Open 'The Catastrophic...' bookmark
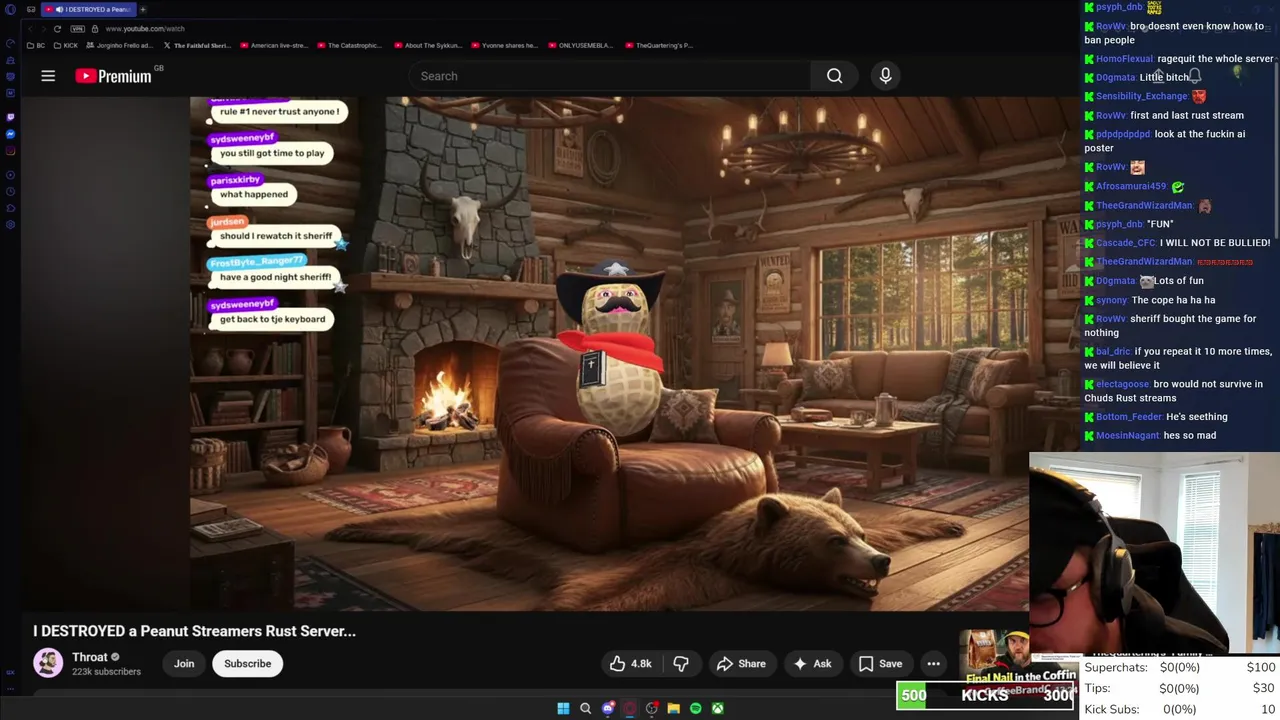 349,45
